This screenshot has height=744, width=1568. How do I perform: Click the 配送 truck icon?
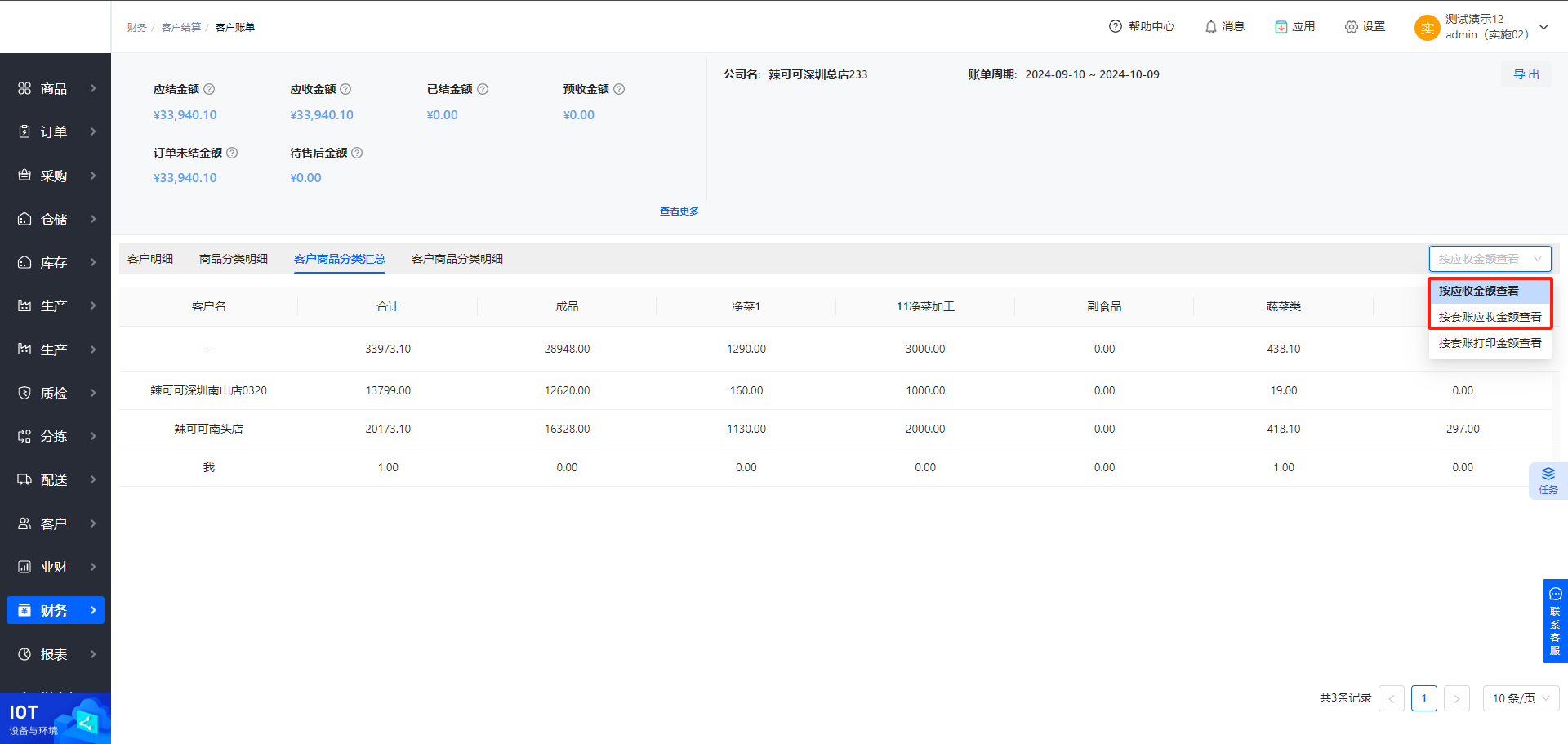coord(24,479)
